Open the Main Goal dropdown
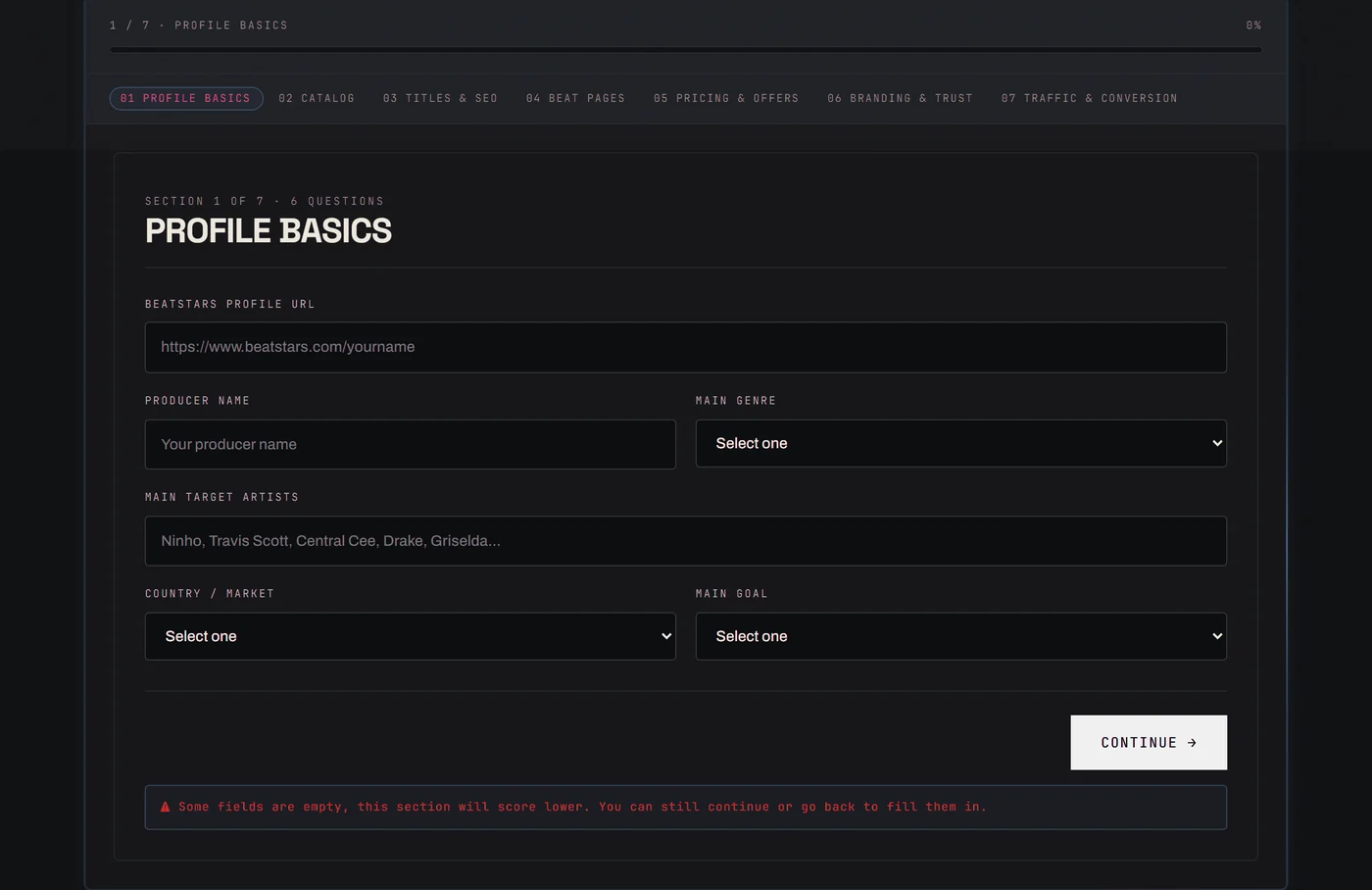The width and height of the screenshot is (1372, 890). click(x=961, y=636)
